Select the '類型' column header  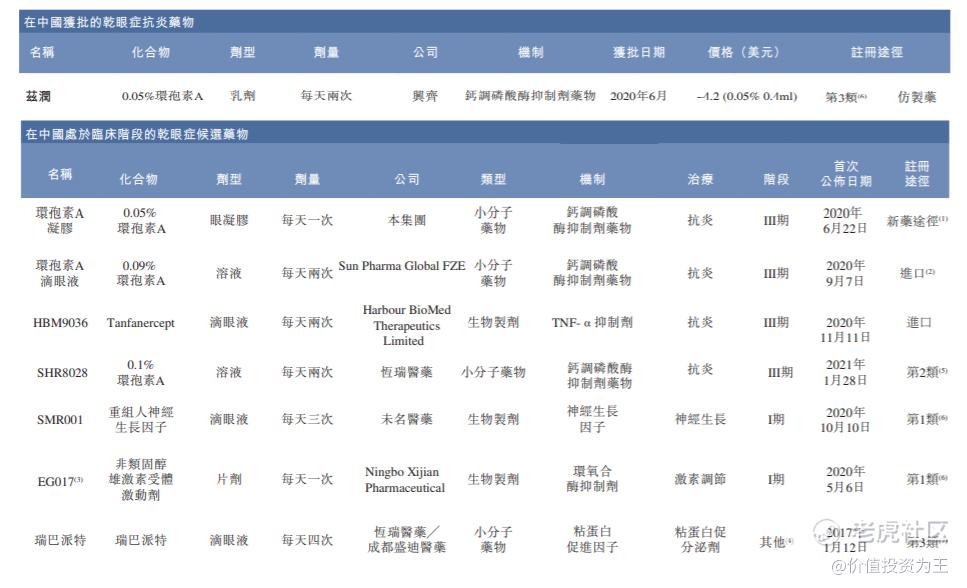click(x=493, y=179)
